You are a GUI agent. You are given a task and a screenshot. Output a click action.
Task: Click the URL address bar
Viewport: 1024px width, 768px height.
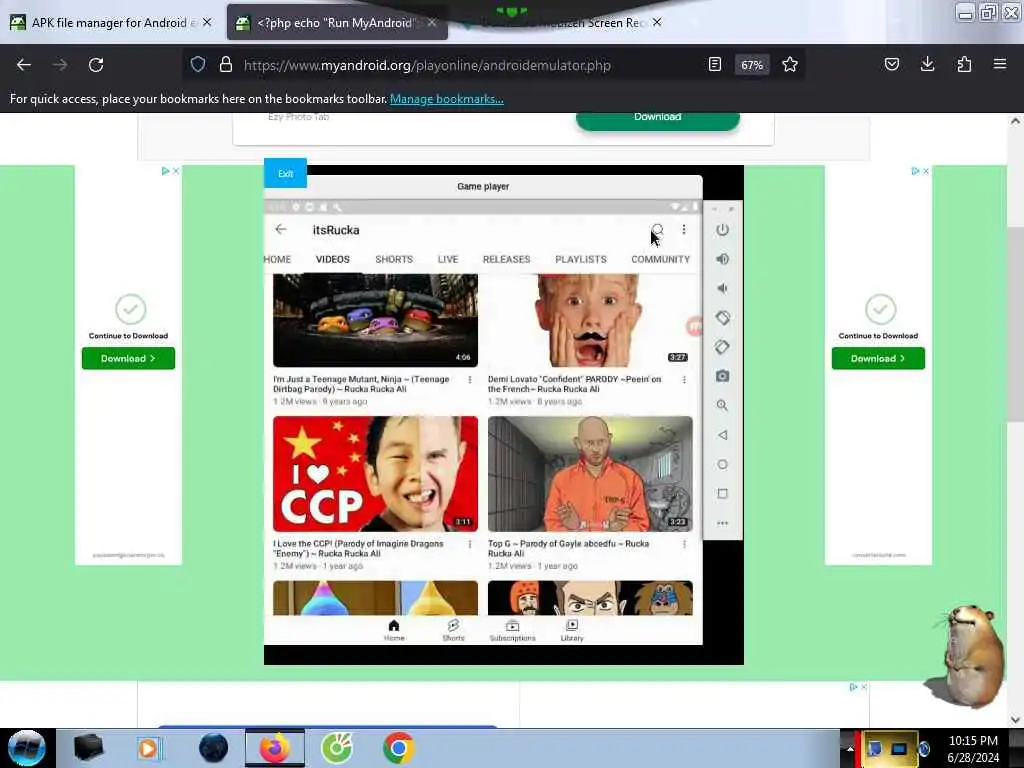click(427, 65)
